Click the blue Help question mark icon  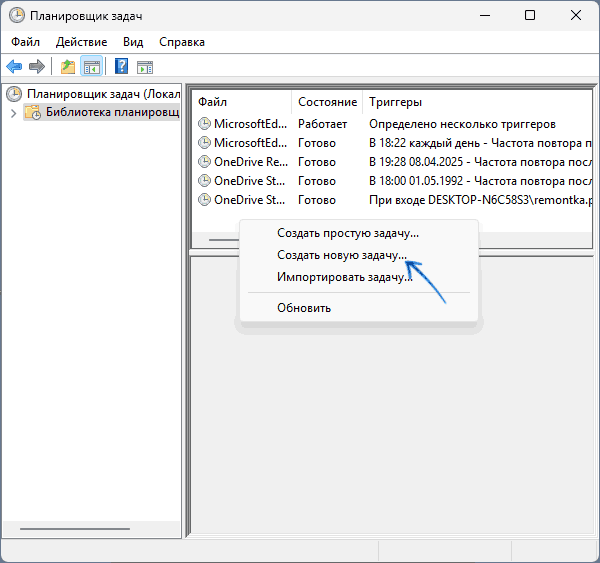[x=121, y=67]
